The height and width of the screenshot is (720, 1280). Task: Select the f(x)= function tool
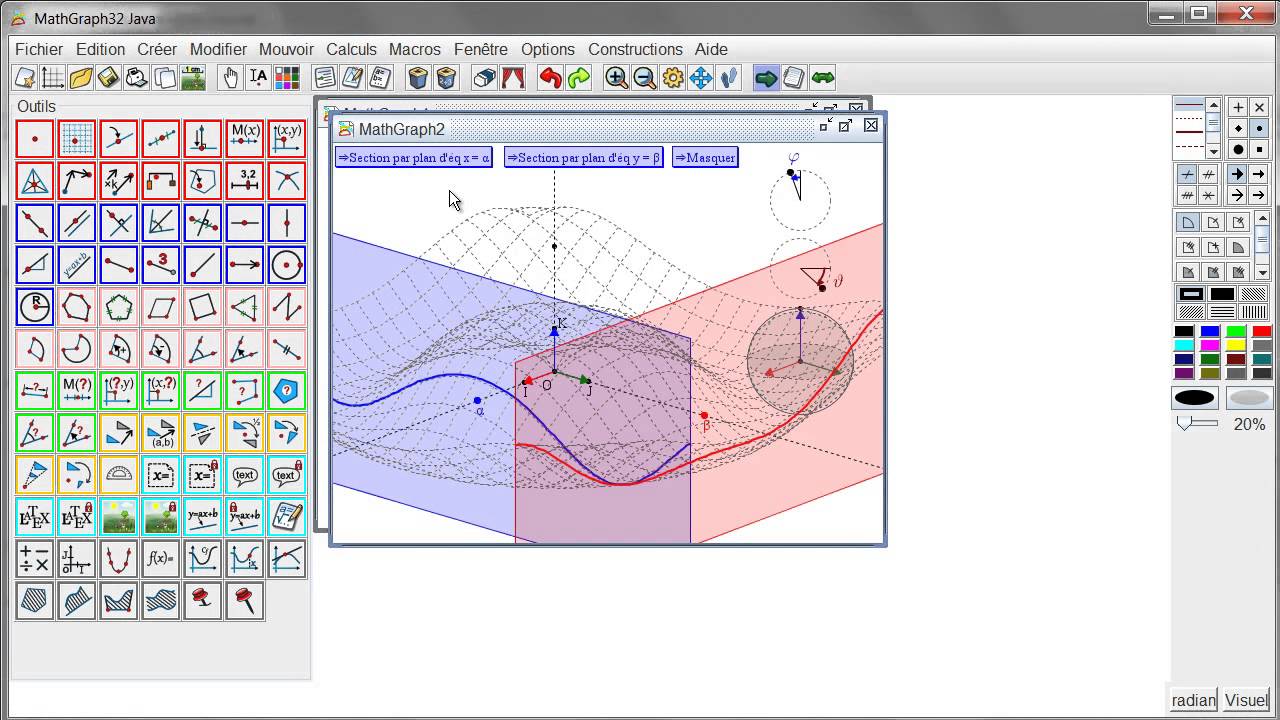161,559
